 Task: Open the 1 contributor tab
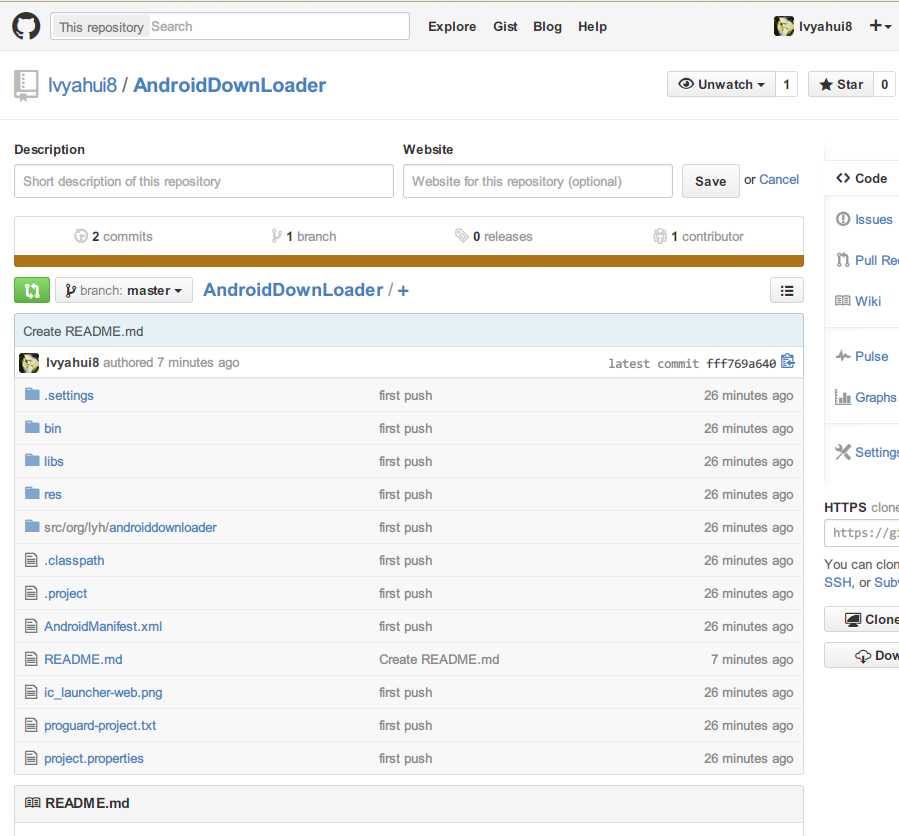click(698, 236)
